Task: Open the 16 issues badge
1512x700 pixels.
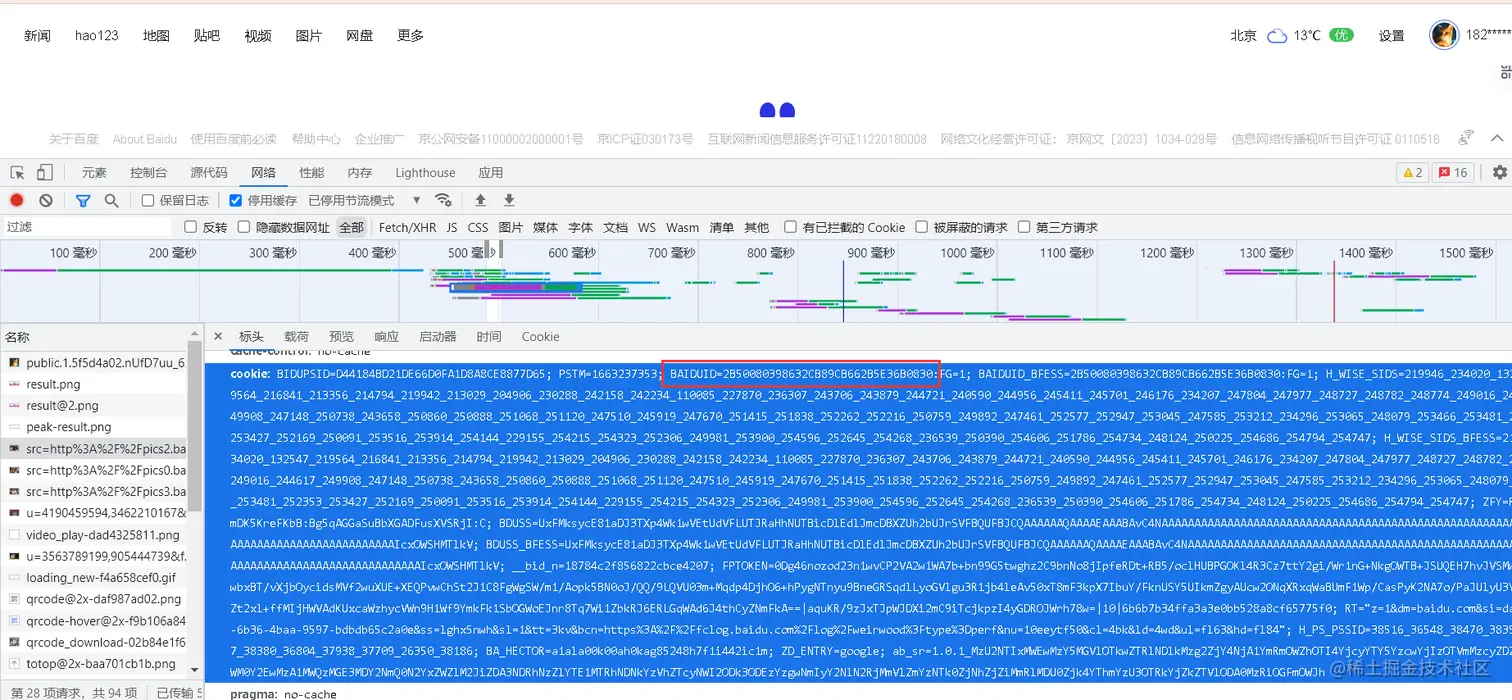Action: click(x=1453, y=172)
